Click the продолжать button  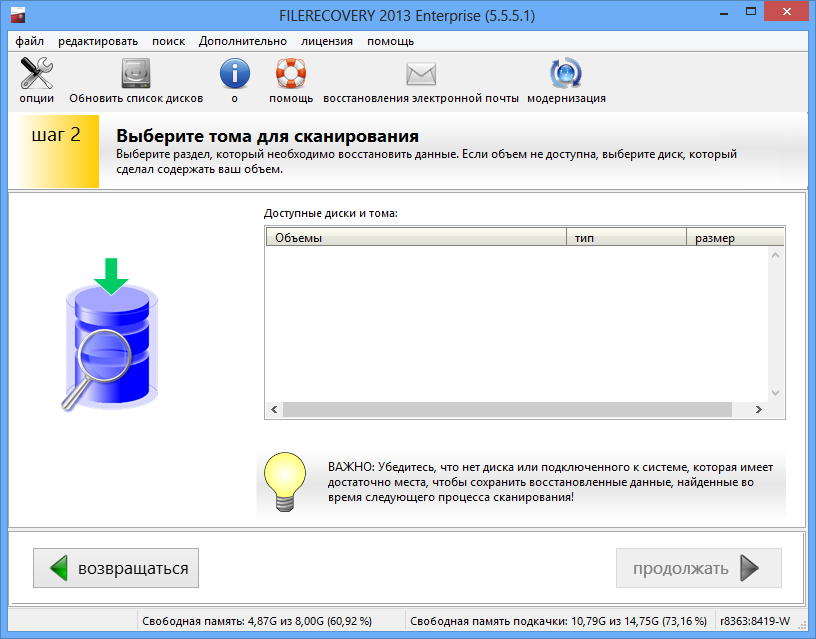[x=699, y=568]
